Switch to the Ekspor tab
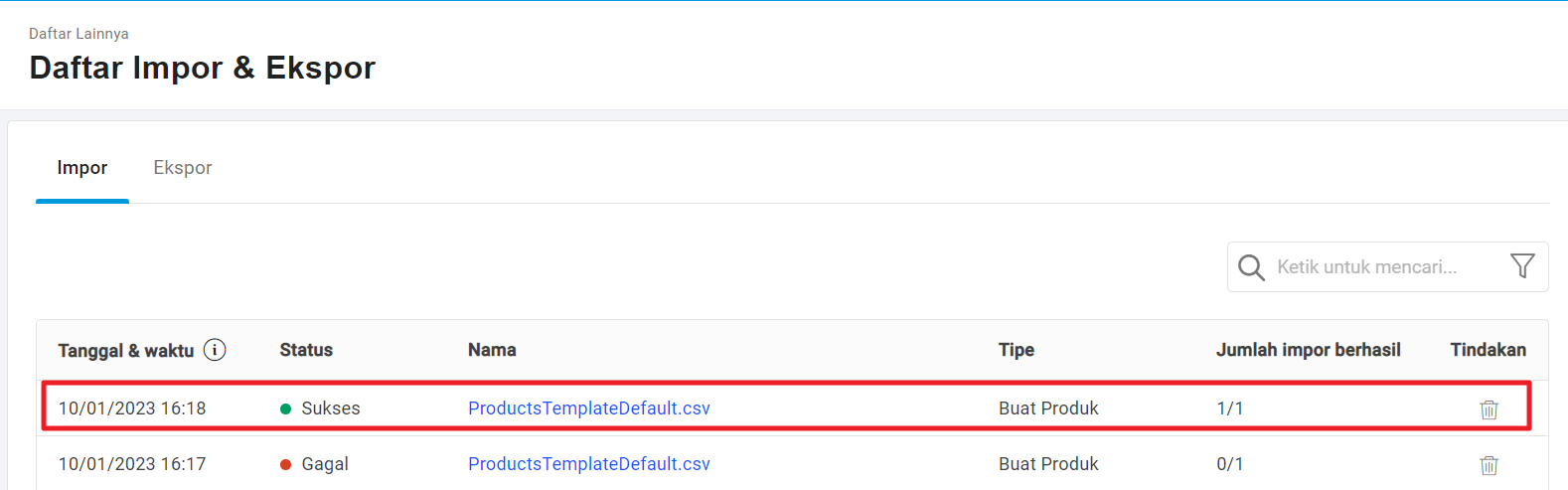The image size is (1568, 490). (x=183, y=168)
